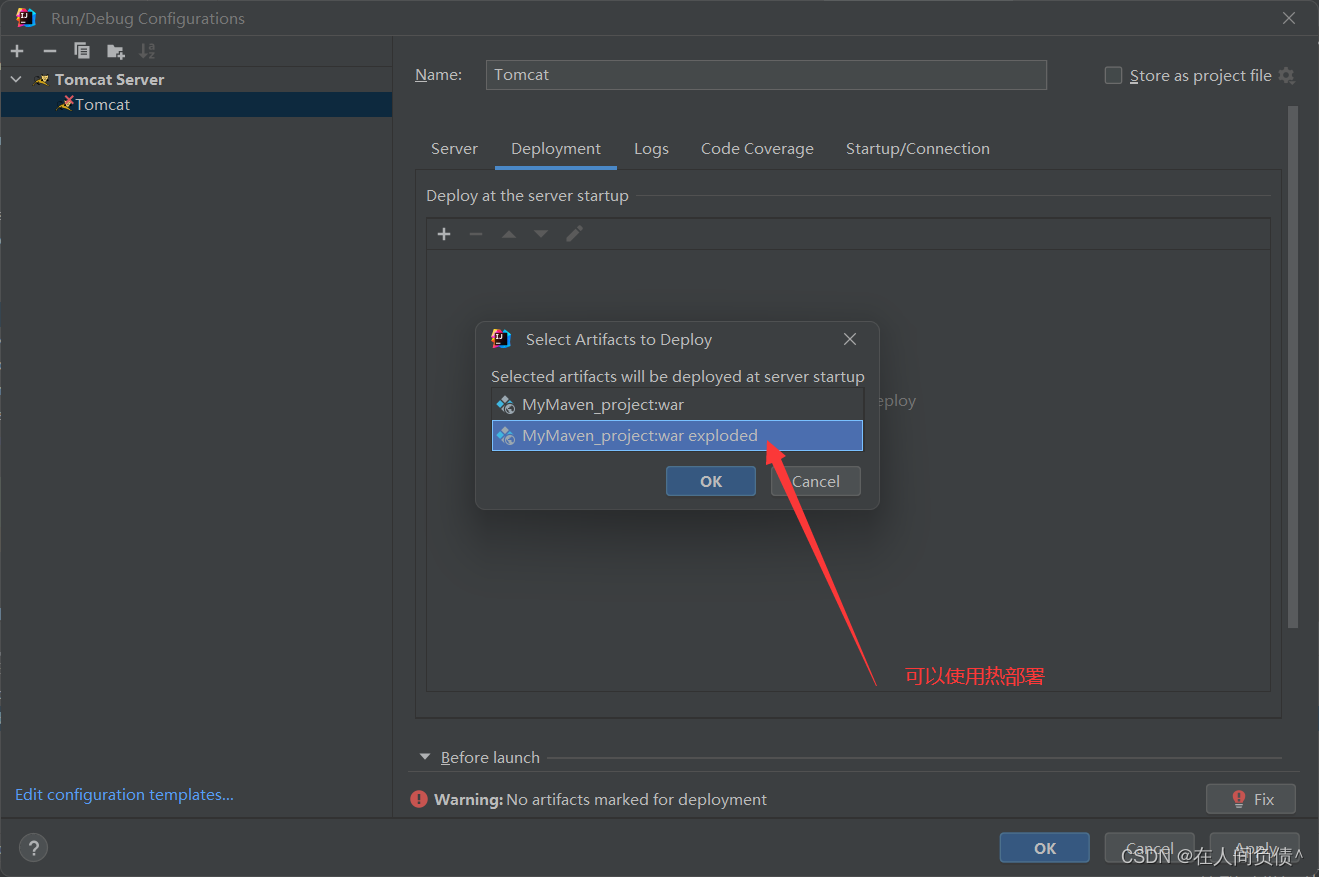
Task: Select Tomcat configuration in tree
Action: point(196,104)
